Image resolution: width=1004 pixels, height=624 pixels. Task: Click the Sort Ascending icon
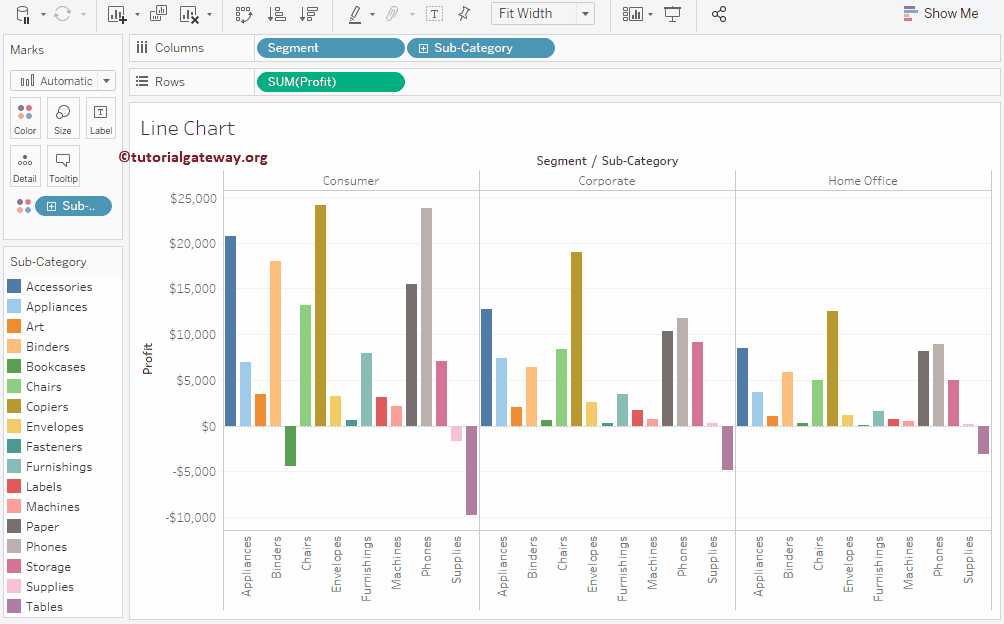pyautogui.click(x=278, y=15)
